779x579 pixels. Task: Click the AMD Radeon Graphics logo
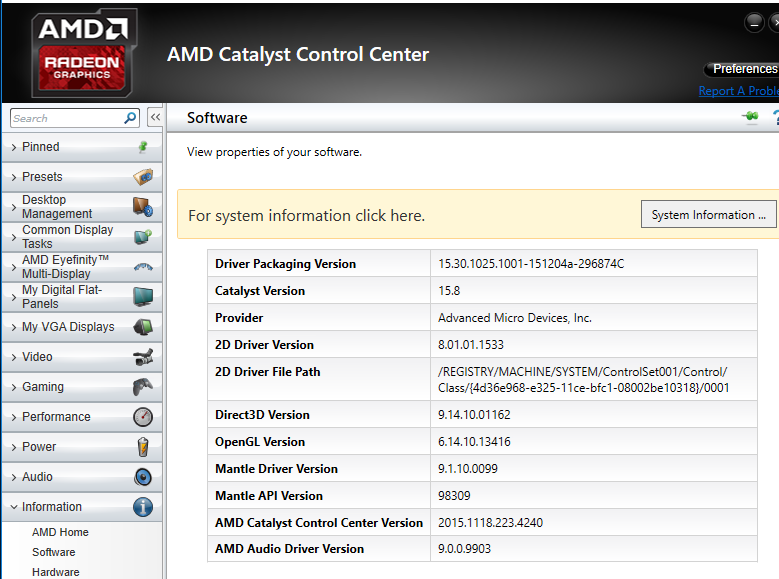tap(83, 53)
